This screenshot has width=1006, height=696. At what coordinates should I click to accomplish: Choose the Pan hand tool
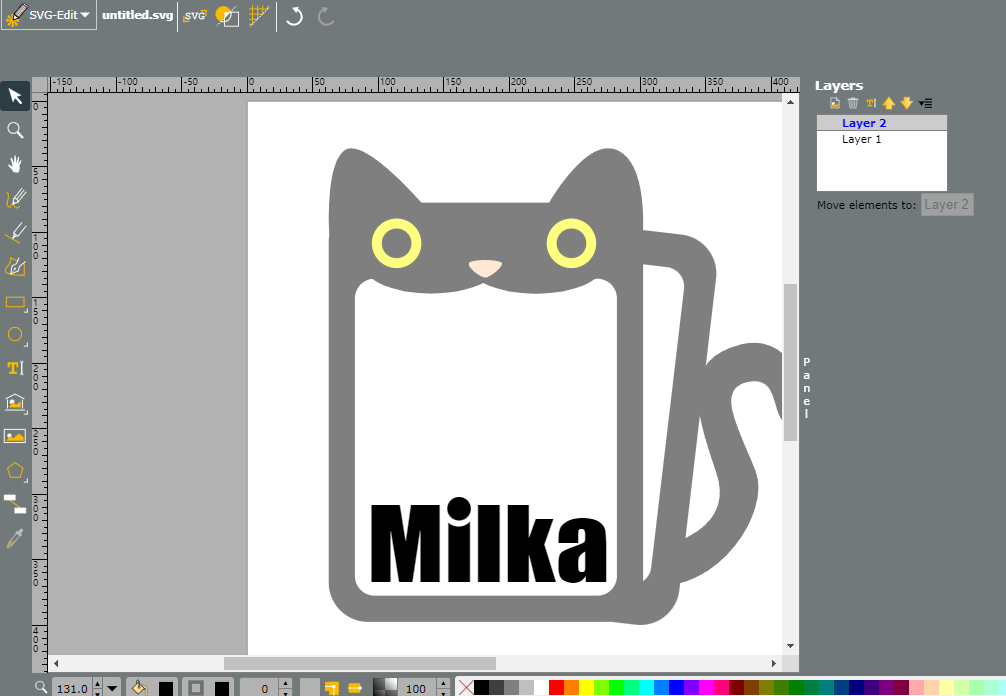pyautogui.click(x=15, y=164)
